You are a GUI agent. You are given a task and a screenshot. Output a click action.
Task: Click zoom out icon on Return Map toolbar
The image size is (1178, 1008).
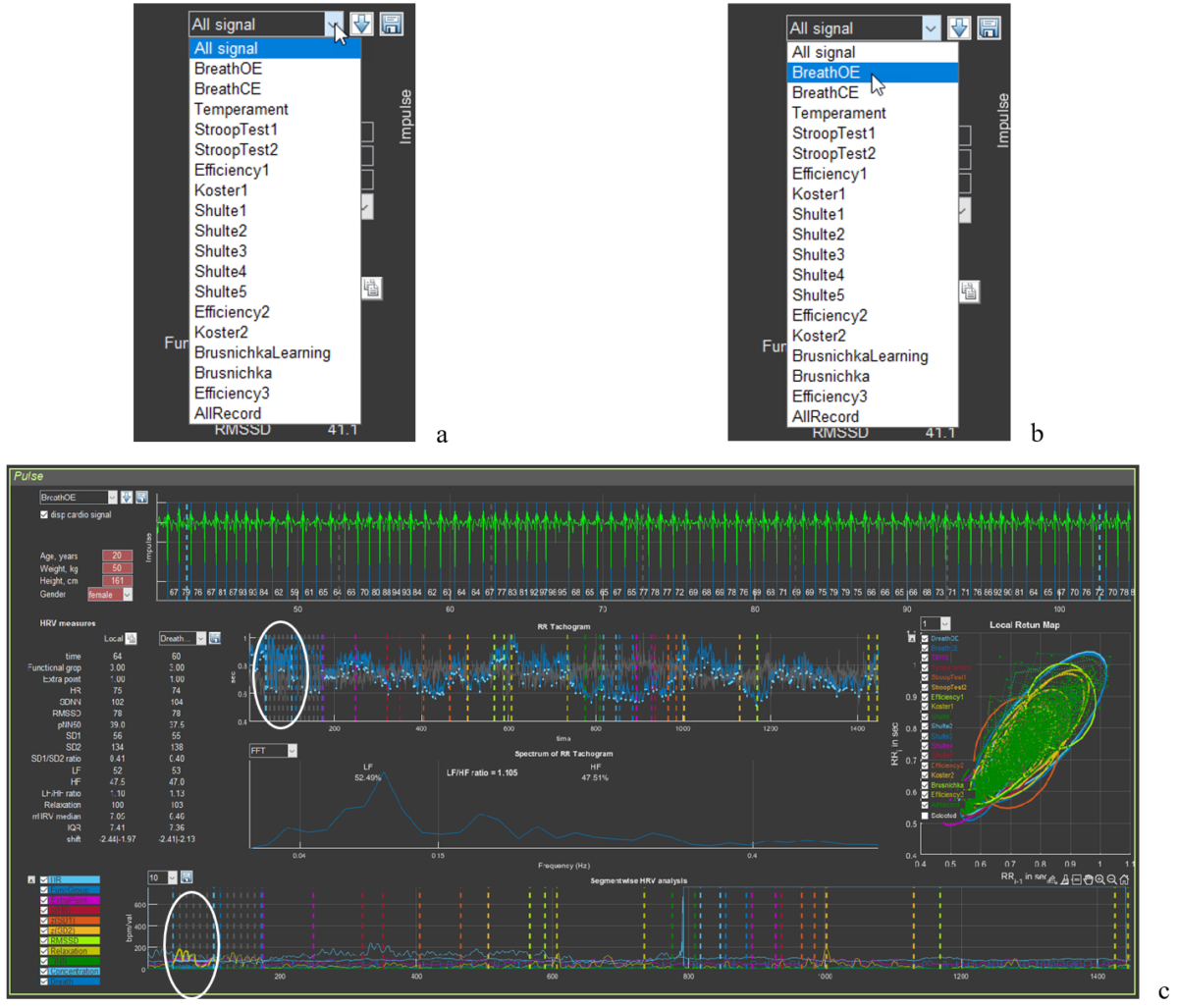(1112, 879)
